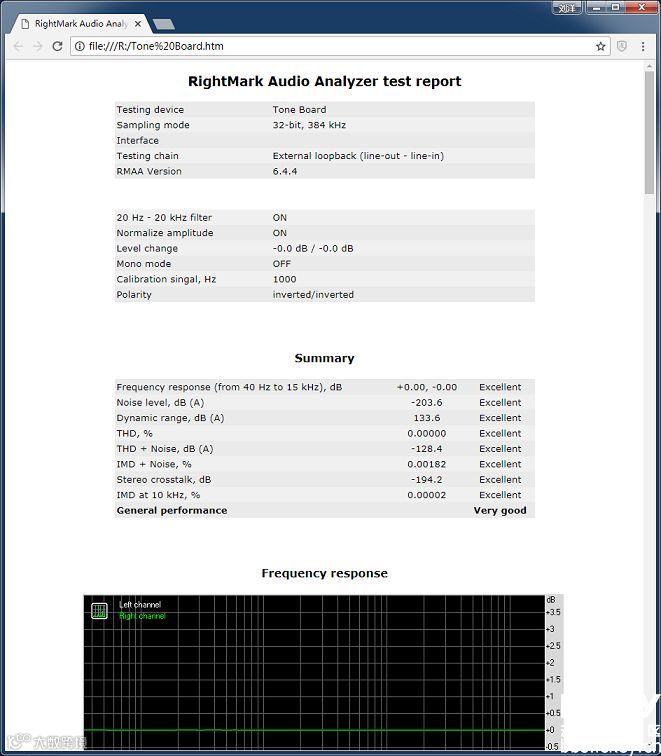This screenshot has height=756, width=661.
Task: Select the RightMark Audio Analyzer tab
Action: pyautogui.click(x=81, y=24)
